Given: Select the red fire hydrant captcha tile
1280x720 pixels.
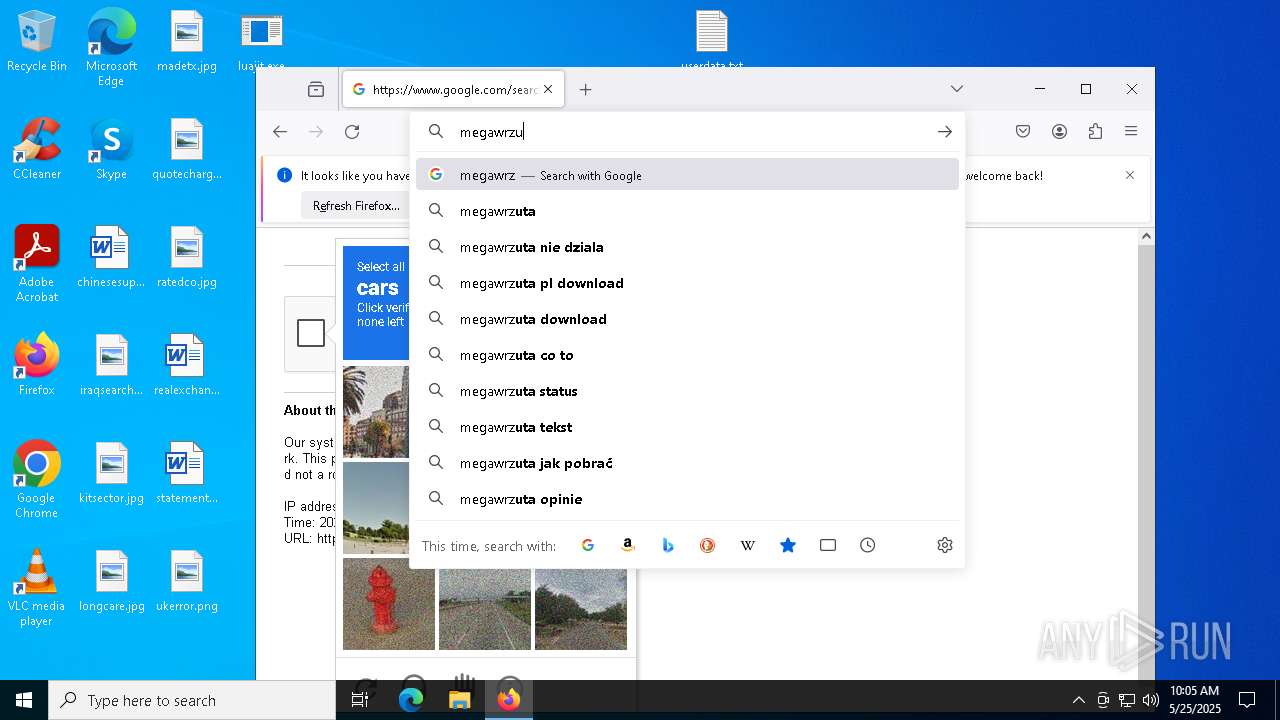Looking at the screenshot, I should pyautogui.click(x=389, y=606).
